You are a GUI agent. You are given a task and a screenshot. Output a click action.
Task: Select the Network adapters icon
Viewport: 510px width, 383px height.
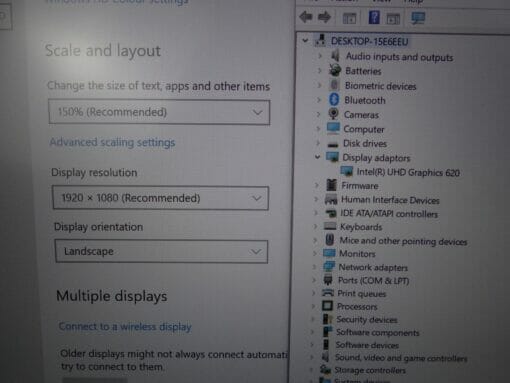[x=329, y=267]
